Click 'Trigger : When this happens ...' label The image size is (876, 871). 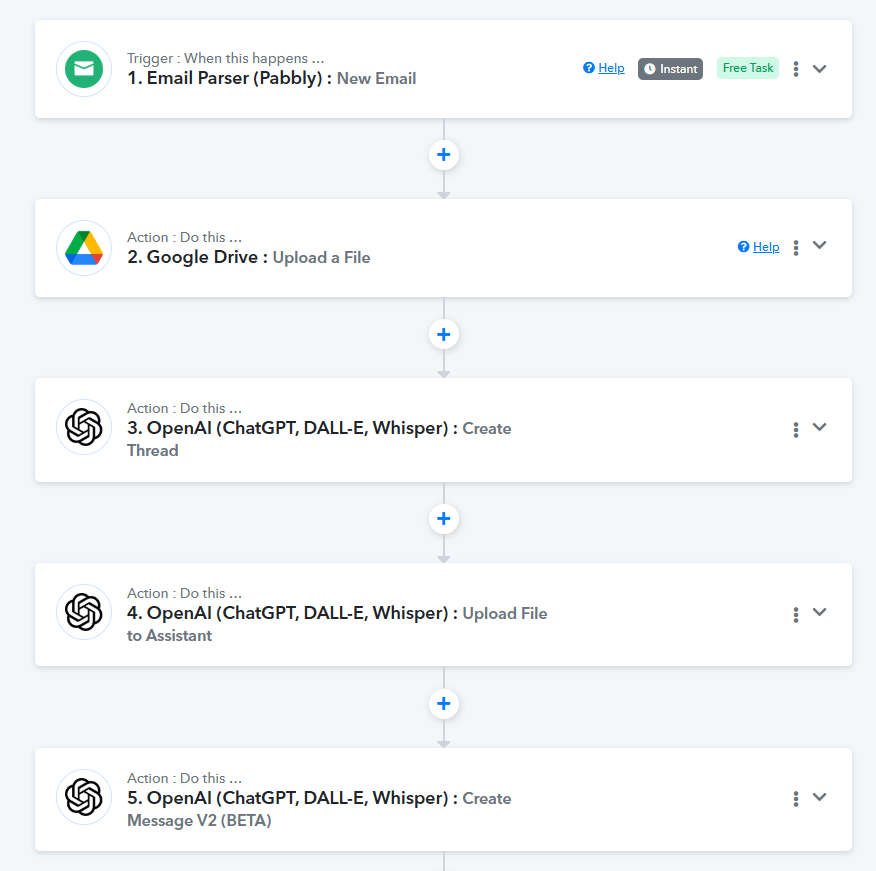point(226,58)
